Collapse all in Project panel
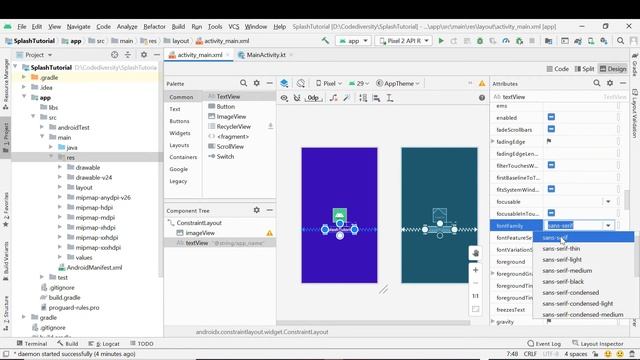 pos(128,55)
